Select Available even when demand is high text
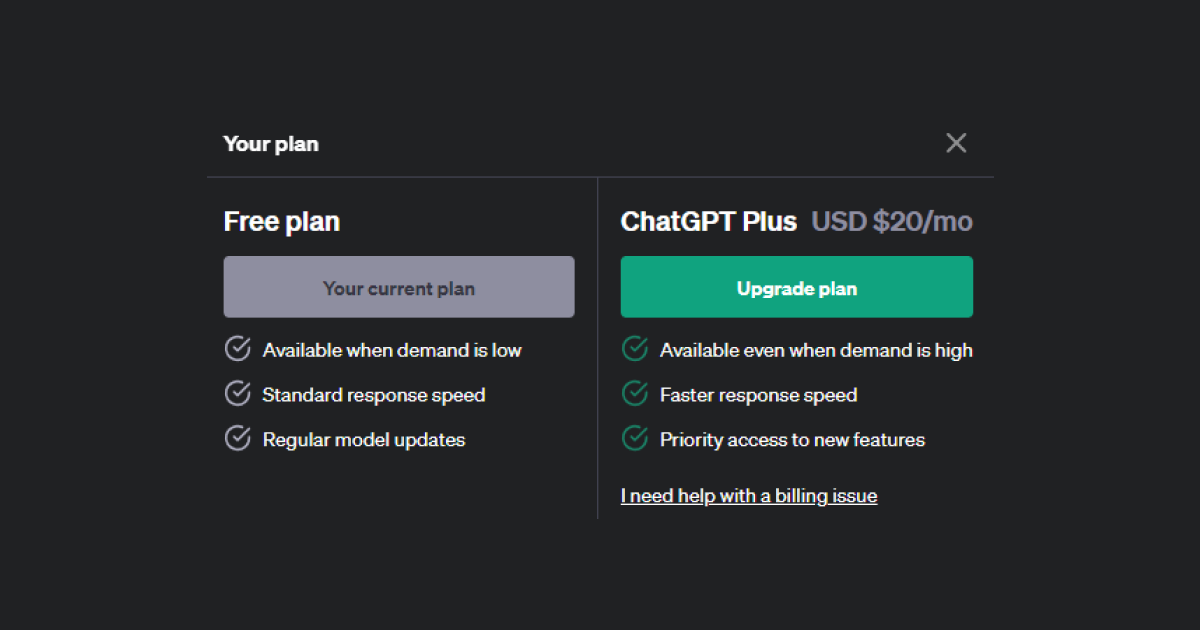1200x630 pixels. coord(816,350)
